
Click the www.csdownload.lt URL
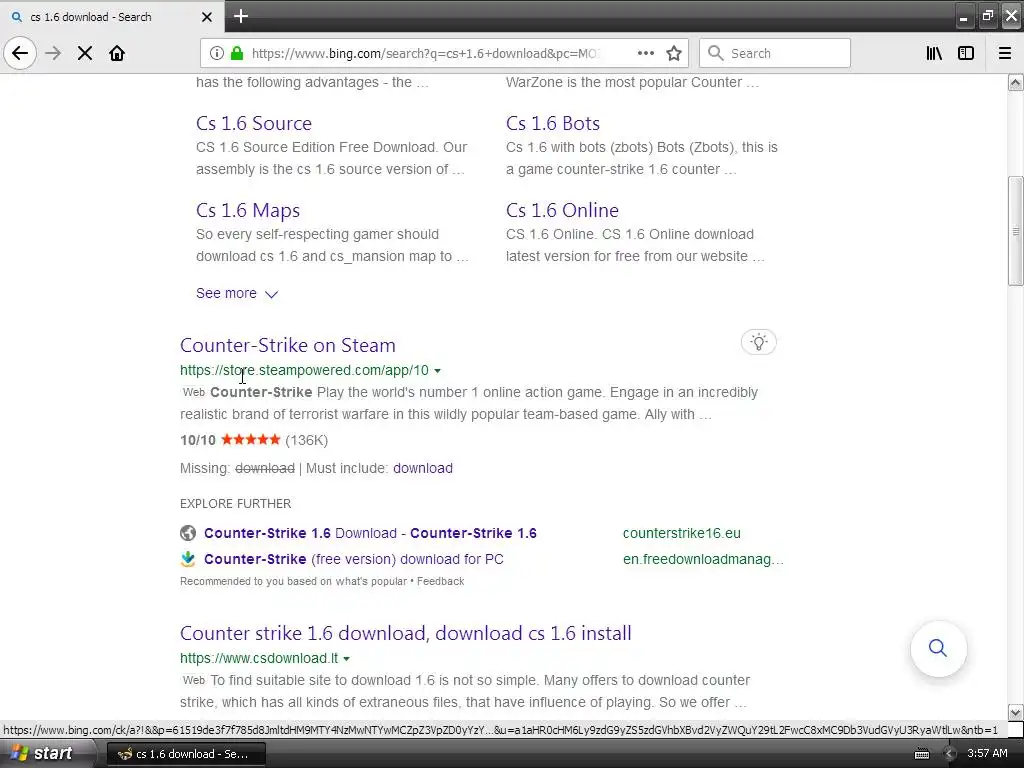tap(259, 658)
